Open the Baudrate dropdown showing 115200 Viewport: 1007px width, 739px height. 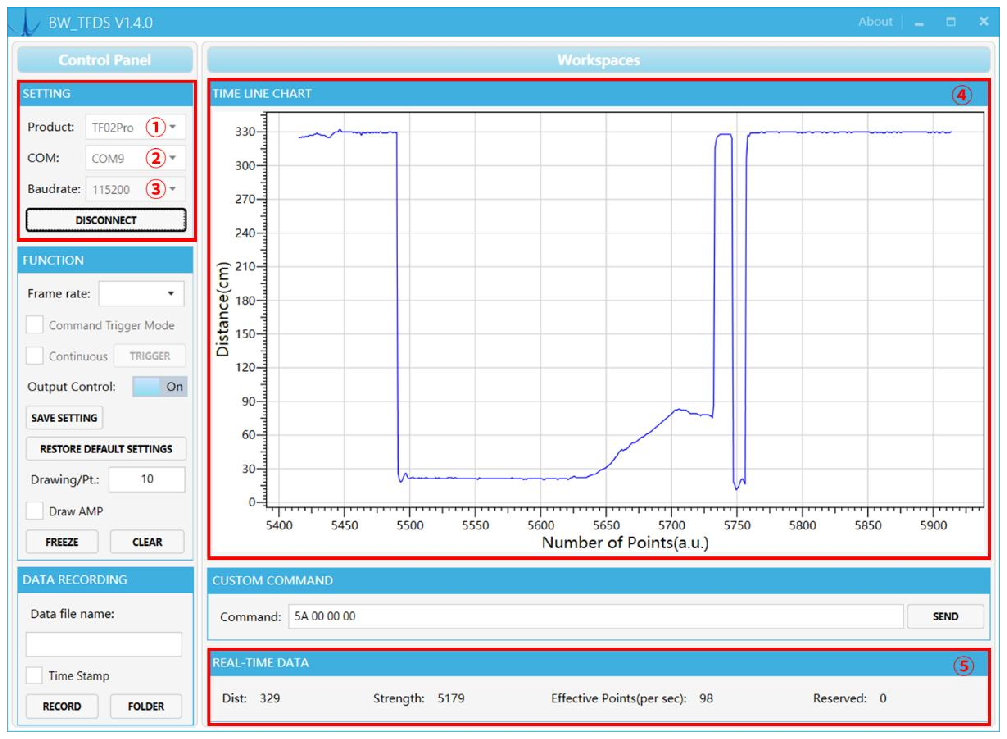point(136,189)
